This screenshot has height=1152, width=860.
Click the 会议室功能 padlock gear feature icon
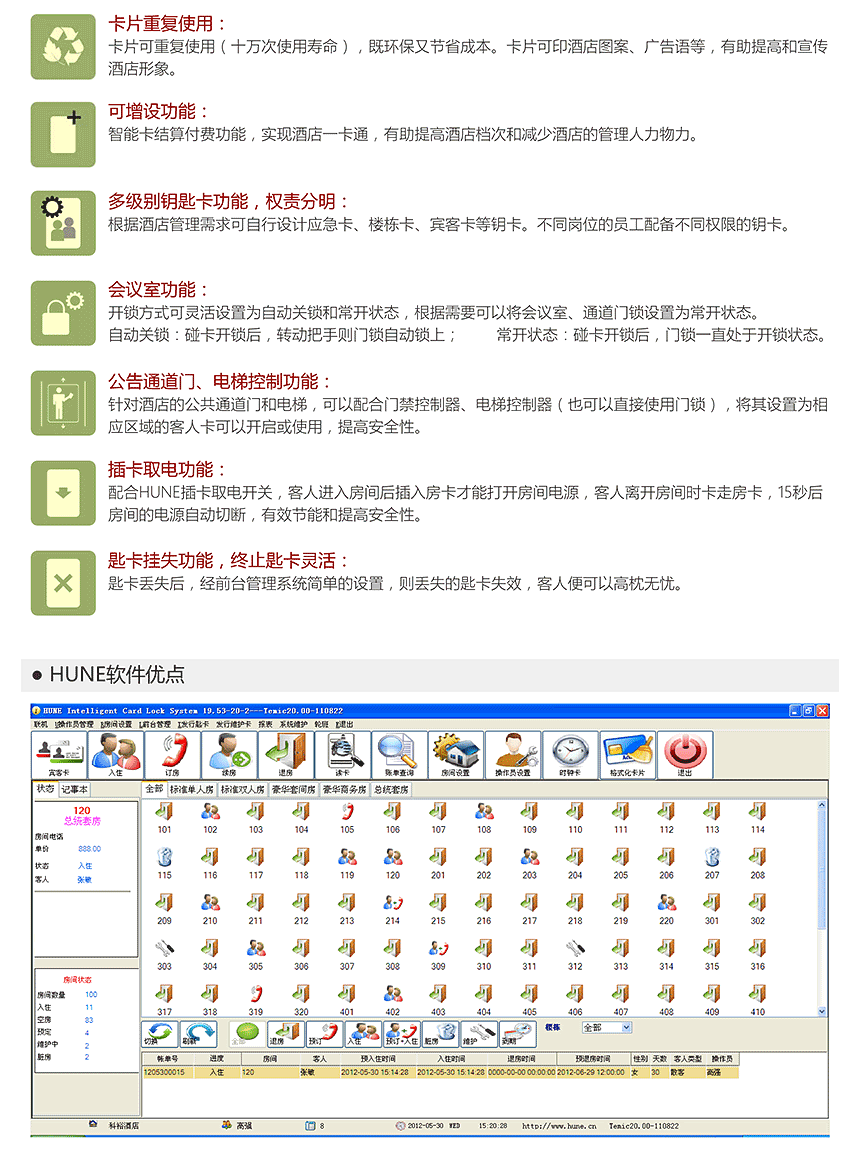click(x=63, y=313)
